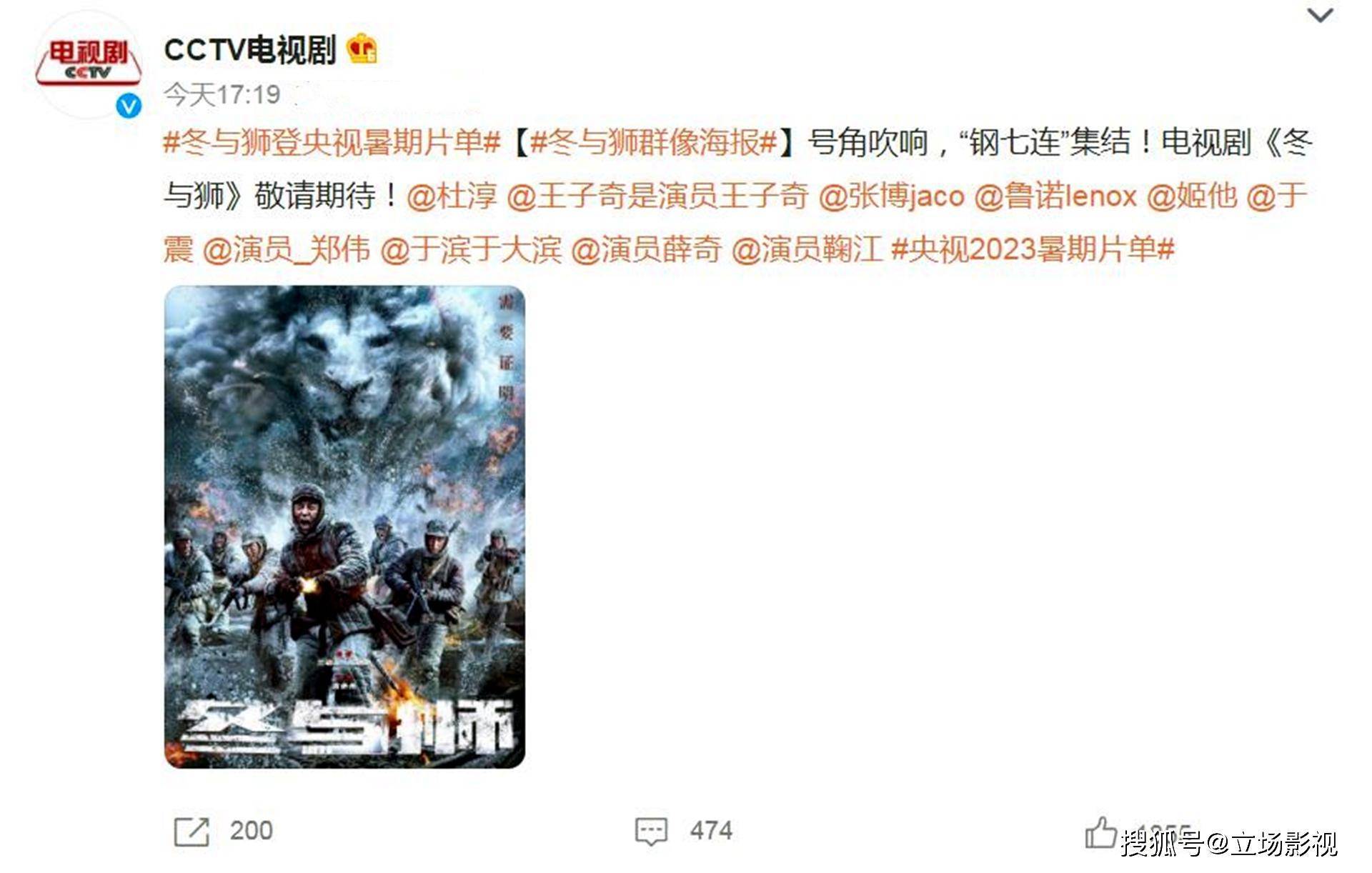
Task: Open the @姬他 mention
Action: [1191, 196]
